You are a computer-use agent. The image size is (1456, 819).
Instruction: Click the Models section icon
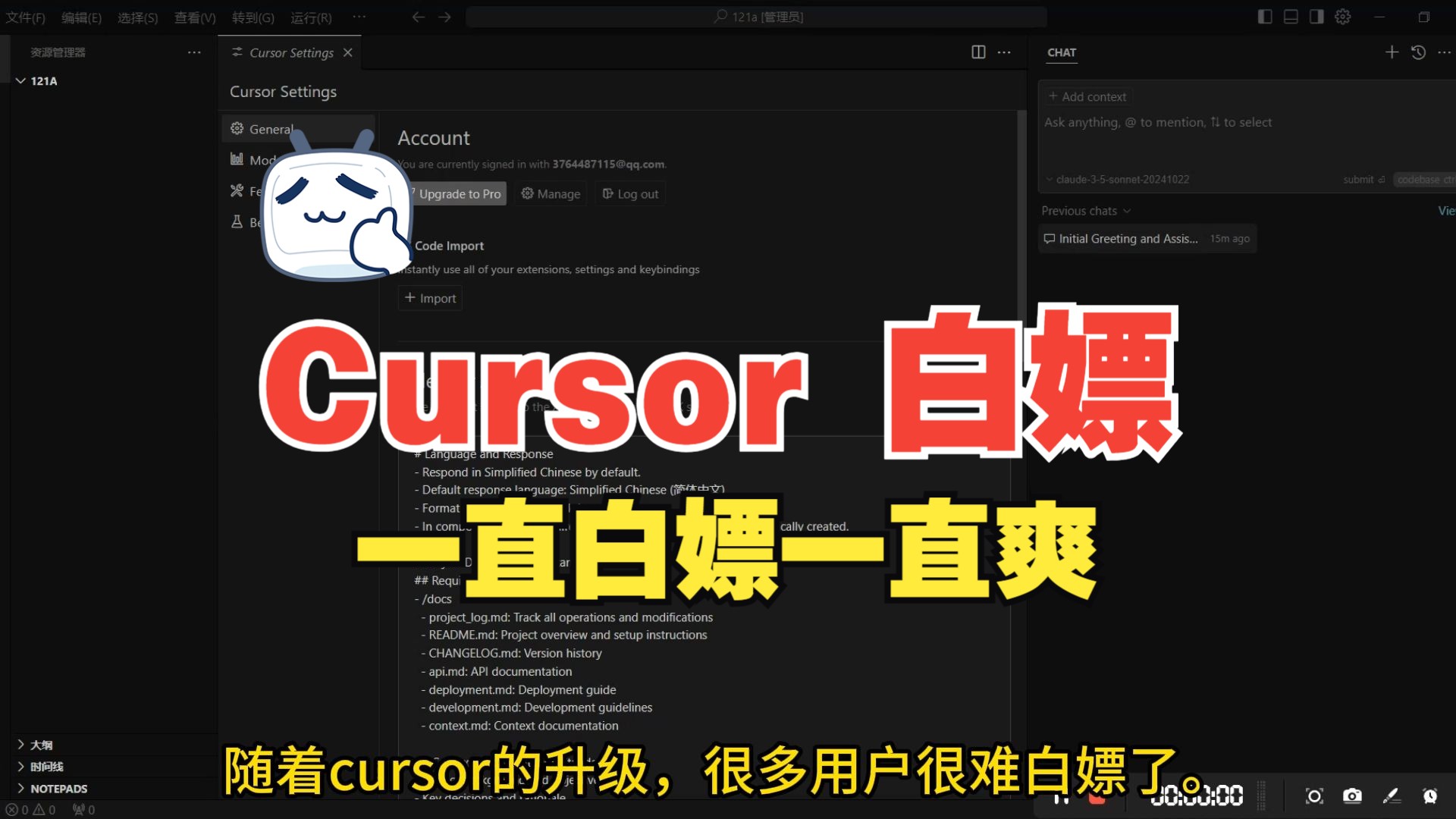click(237, 159)
